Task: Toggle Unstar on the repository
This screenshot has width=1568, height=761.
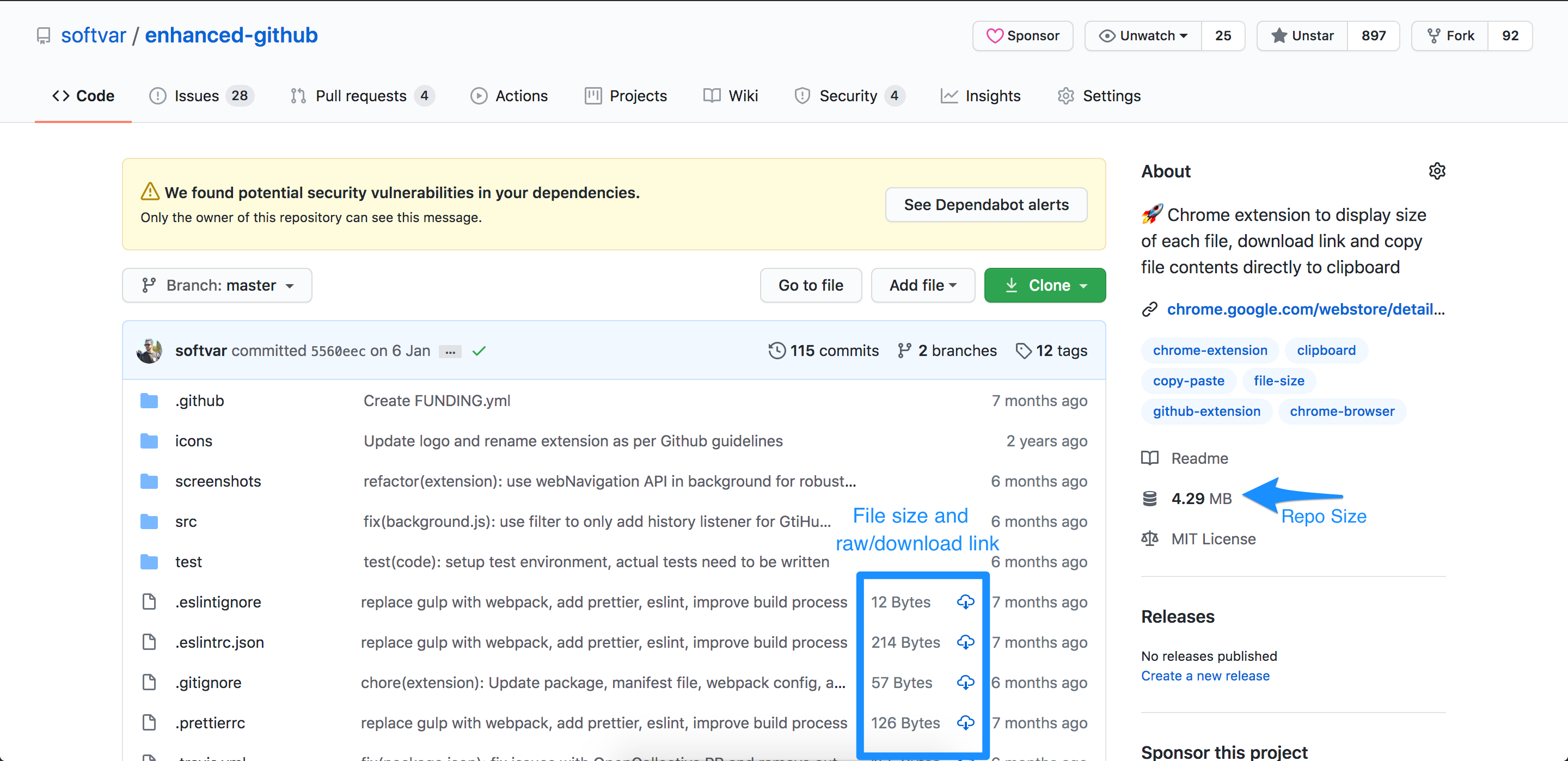Action: tap(1302, 36)
